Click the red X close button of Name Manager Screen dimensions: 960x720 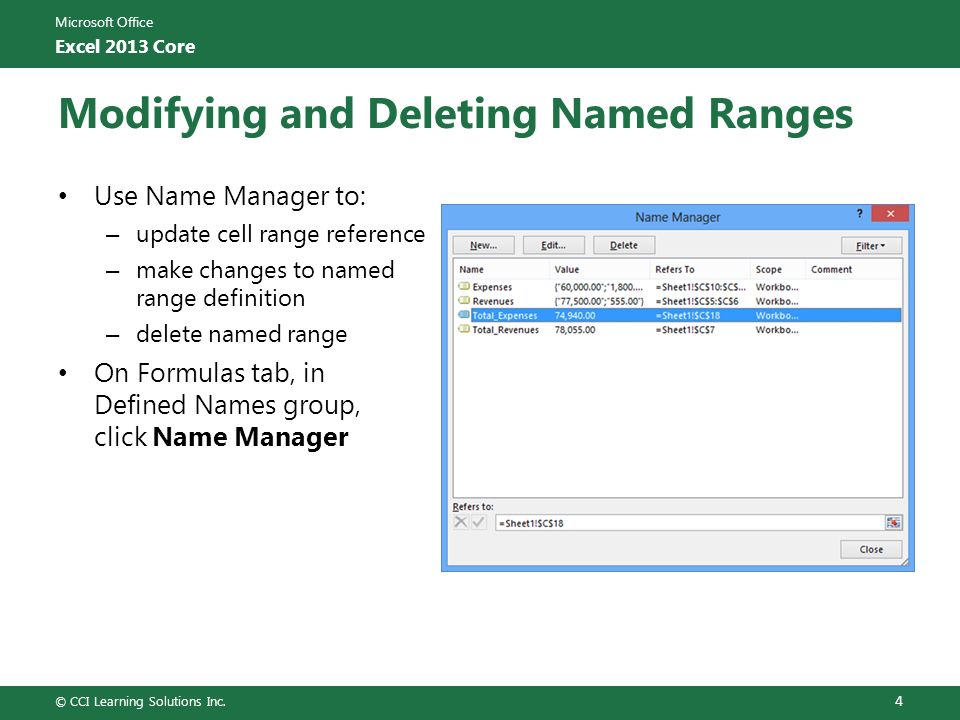click(890, 213)
